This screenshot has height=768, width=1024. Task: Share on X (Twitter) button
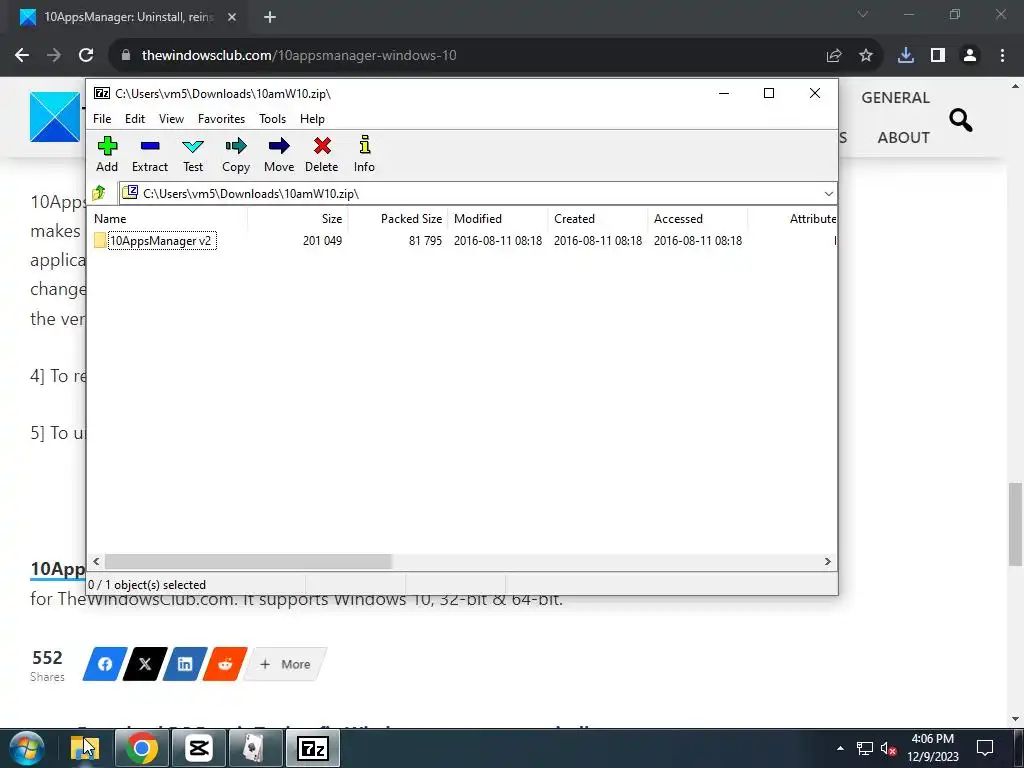pyautogui.click(x=145, y=664)
